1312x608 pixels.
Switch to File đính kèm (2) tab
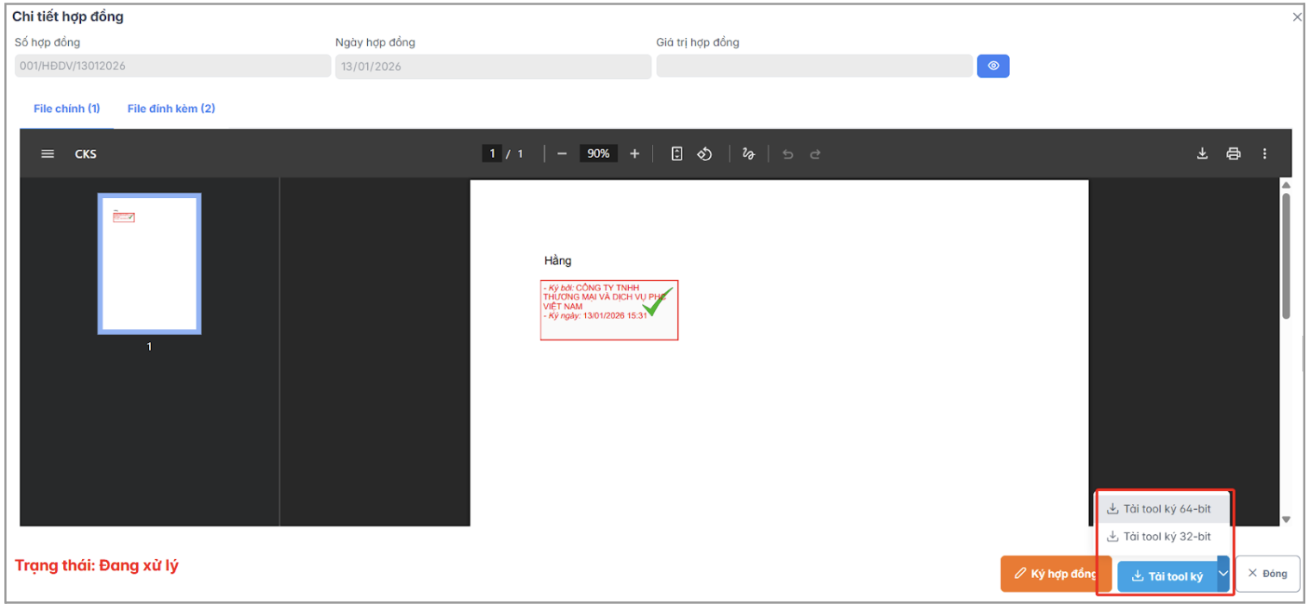point(171,108)
